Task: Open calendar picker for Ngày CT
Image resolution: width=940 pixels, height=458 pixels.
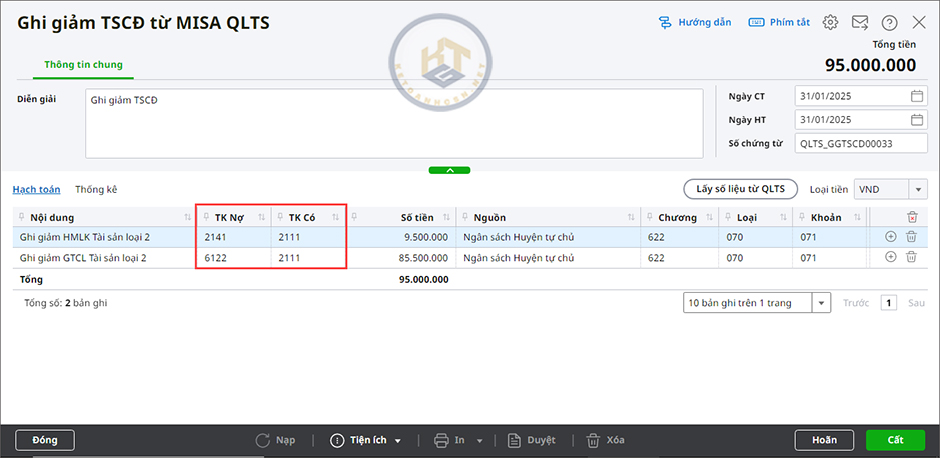Action: [917, 97]
